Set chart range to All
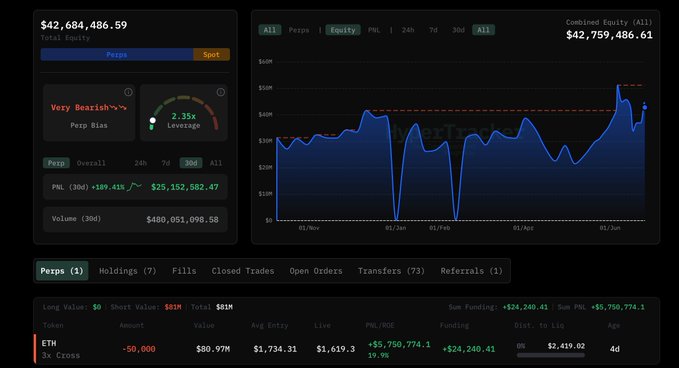Image resolution: width=679 pixels, height=368 pixels. (483, 30)
